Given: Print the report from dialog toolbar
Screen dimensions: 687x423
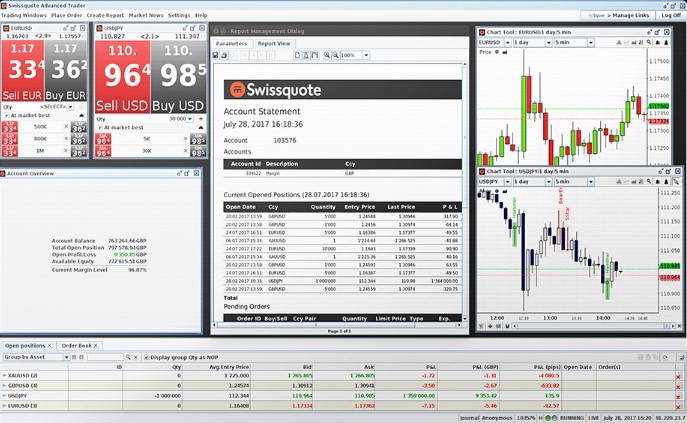Looking at the screenshot, I should [224, 55].
